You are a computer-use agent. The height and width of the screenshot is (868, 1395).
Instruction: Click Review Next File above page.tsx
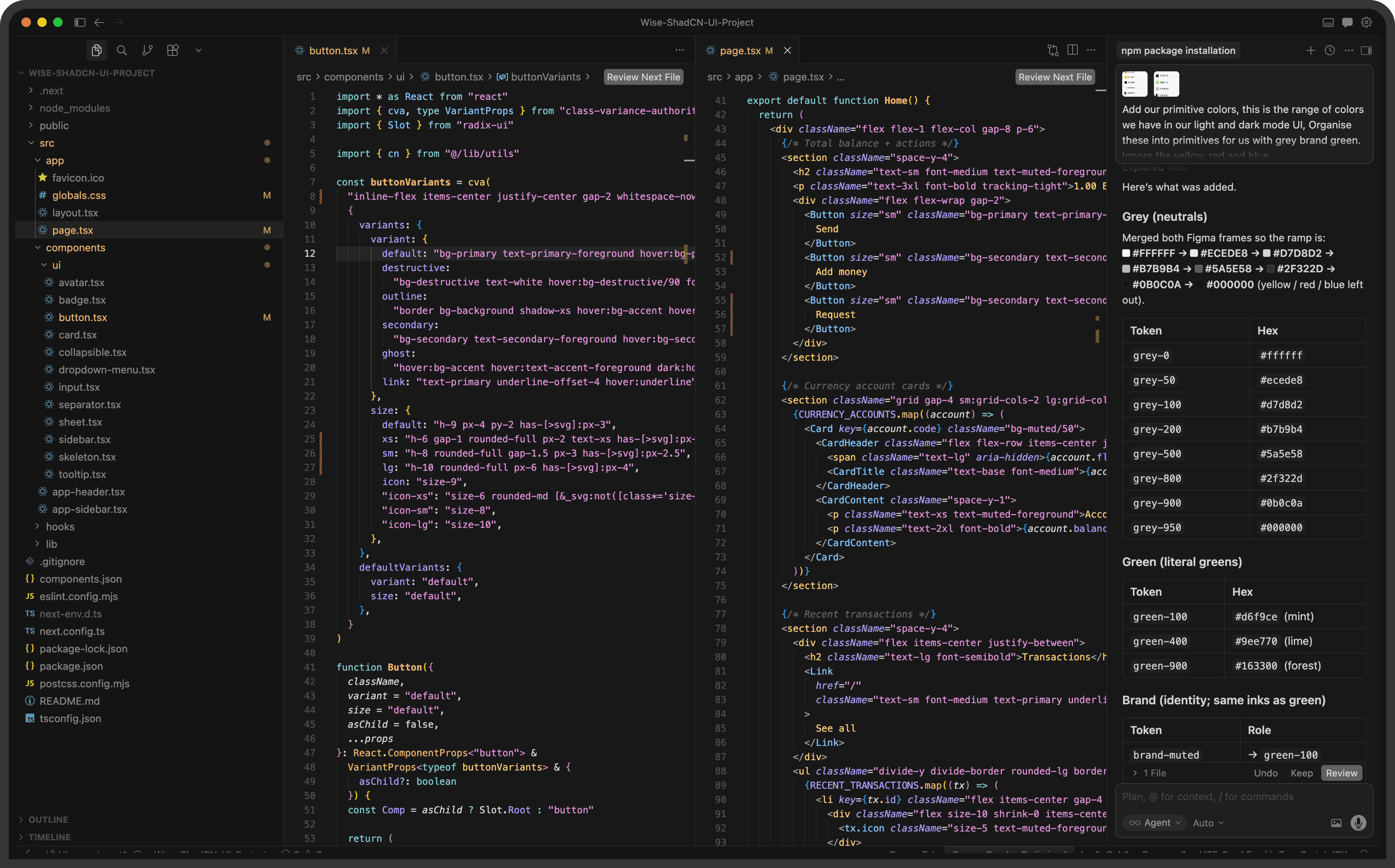click(x=1055, y=77)
